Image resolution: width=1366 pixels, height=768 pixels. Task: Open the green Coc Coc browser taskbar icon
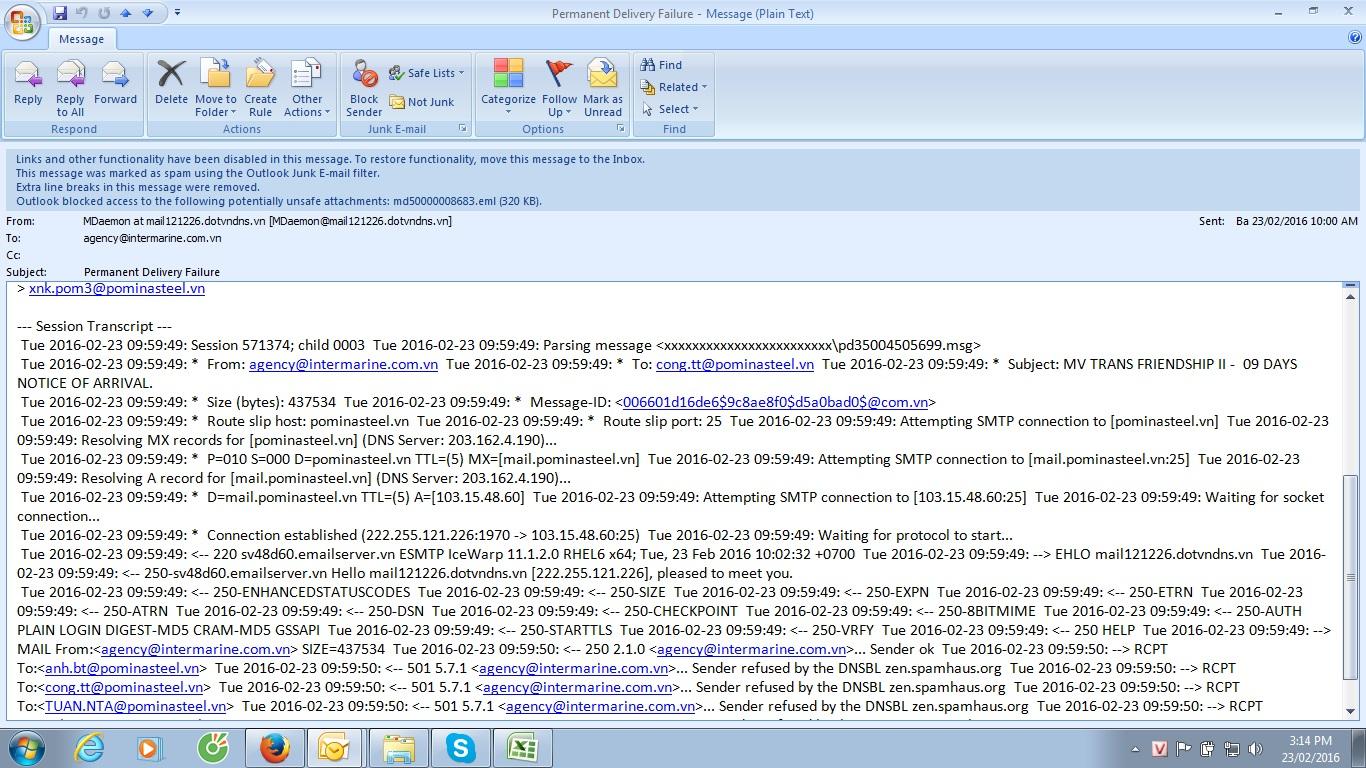pyautogui.click(x=212, y=748)
